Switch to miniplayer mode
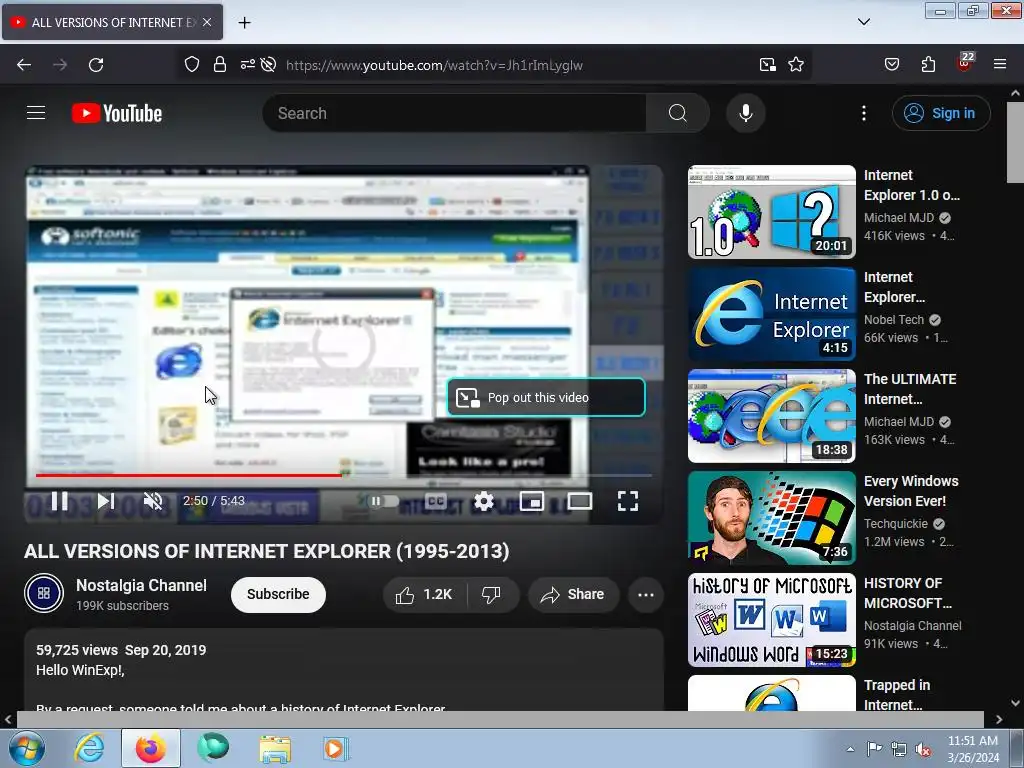The width and height of the screenshot is (1024, 768). tap(532, 501)
